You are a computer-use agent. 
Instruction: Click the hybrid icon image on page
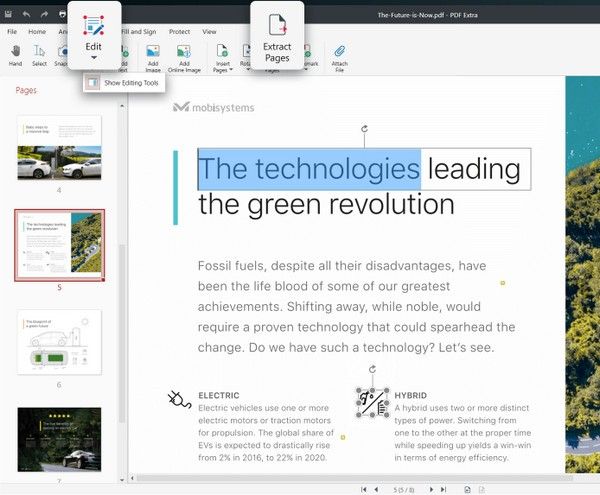point(372,403)
